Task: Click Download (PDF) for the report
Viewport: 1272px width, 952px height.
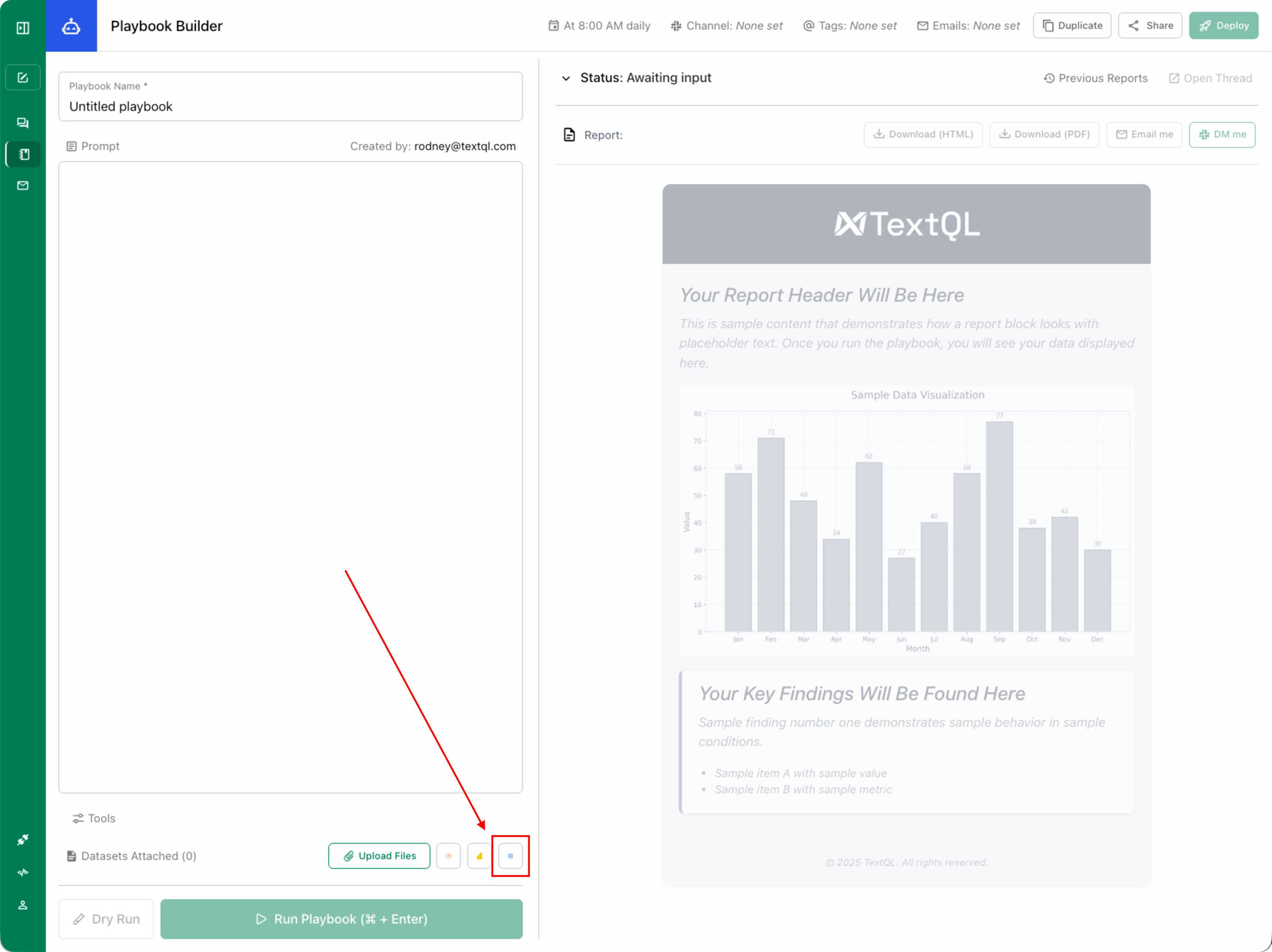Action: pos(1044,135)
